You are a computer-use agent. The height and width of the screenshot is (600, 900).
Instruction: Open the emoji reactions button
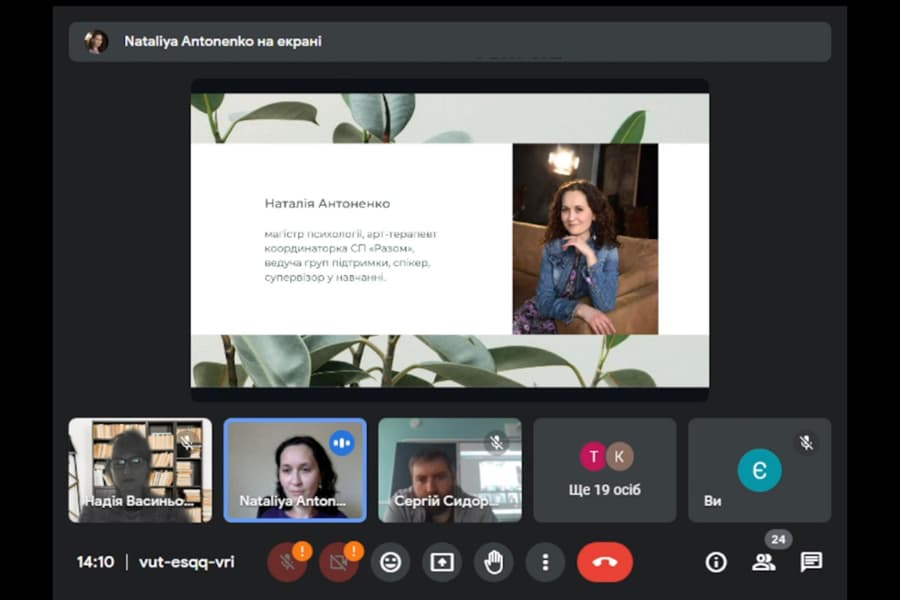(390, 562)
